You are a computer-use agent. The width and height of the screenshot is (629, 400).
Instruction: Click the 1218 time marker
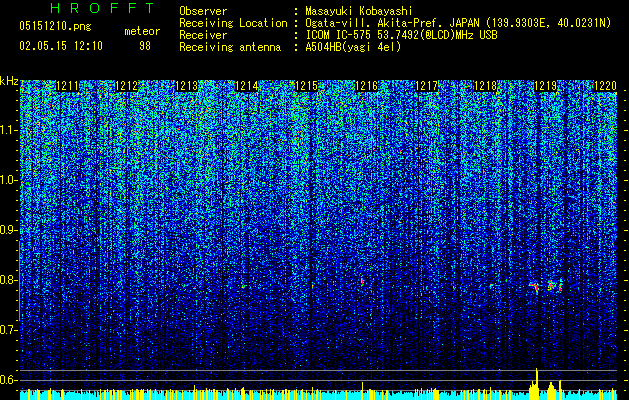pyautogui.click(x=486, y=86)
